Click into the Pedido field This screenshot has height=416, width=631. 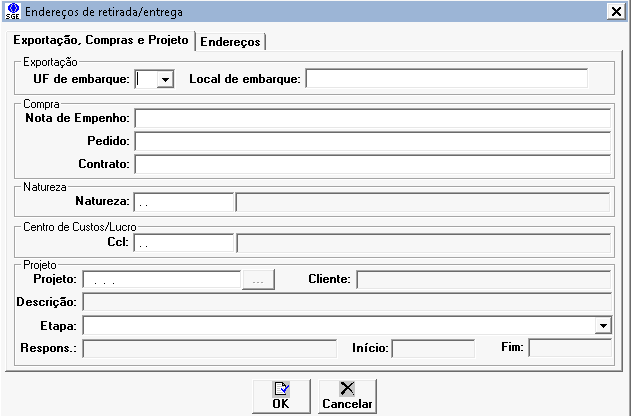pos(372,141)
